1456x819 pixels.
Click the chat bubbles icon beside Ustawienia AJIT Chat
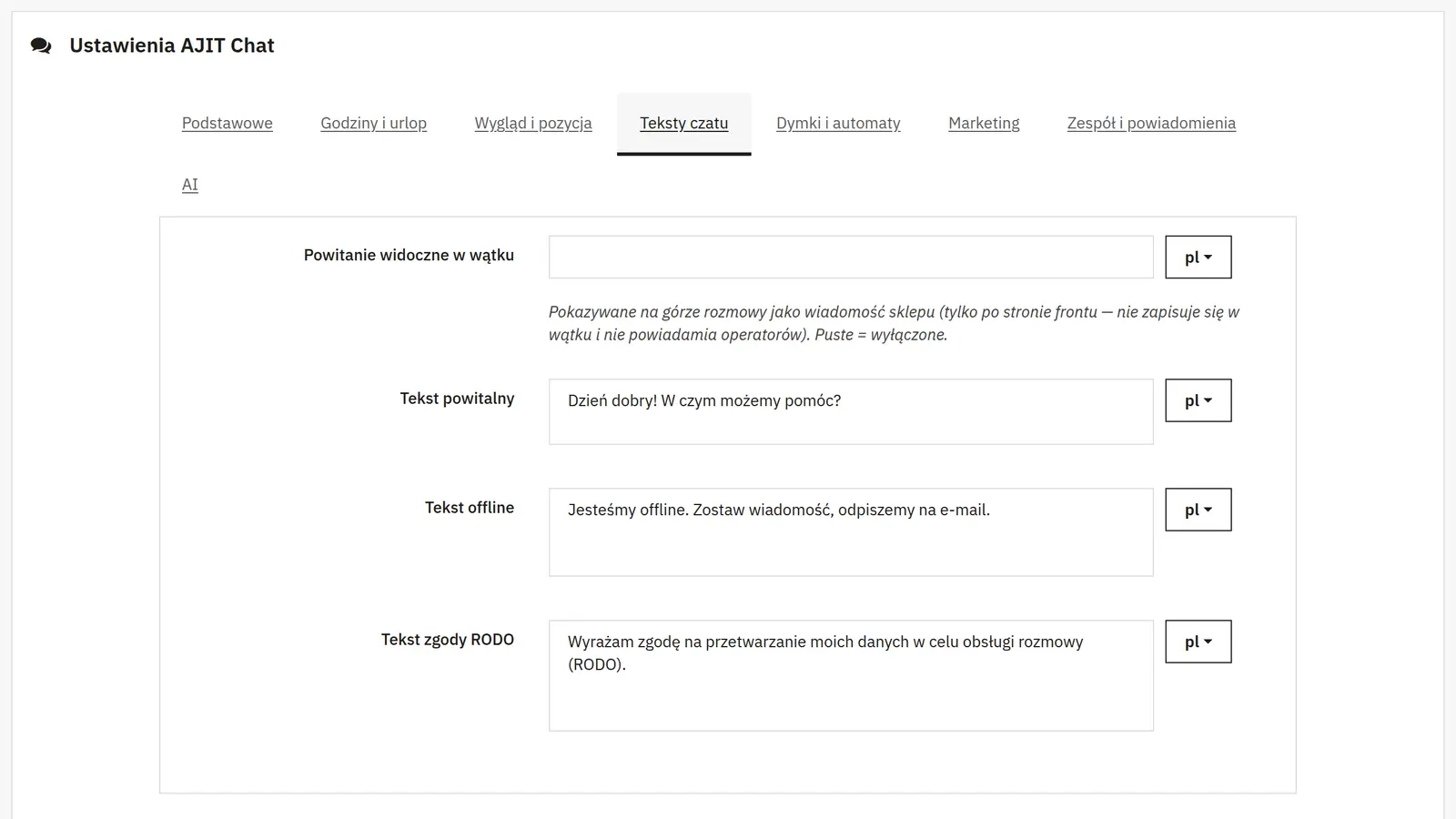coord(41,45)
